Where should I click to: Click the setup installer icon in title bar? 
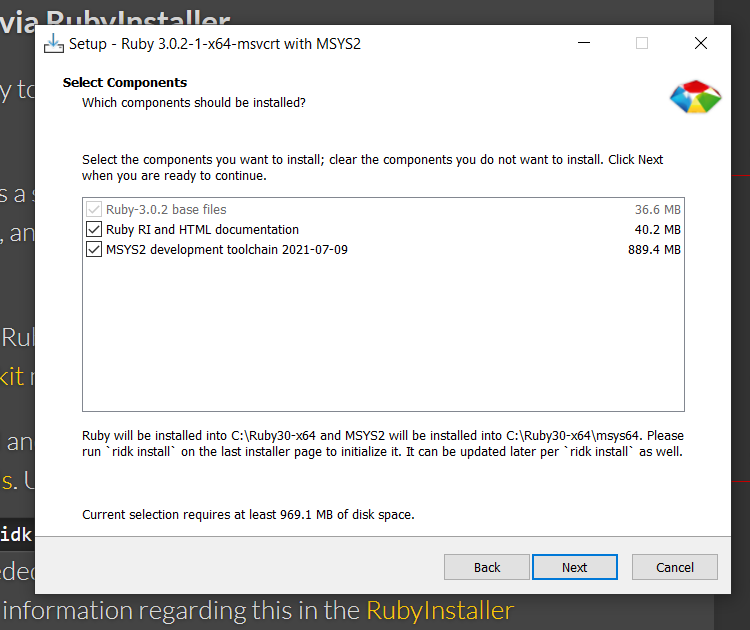[x=54, y=44]
